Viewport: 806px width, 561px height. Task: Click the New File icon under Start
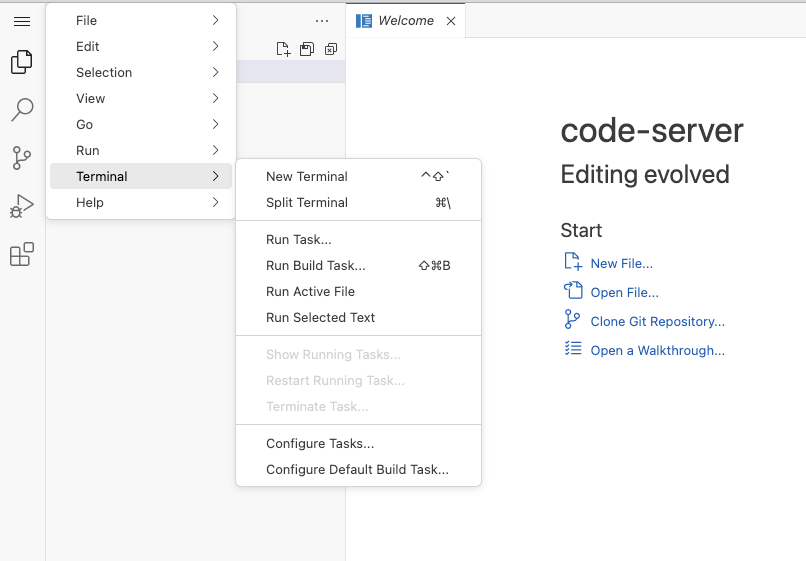coord(573,261)
